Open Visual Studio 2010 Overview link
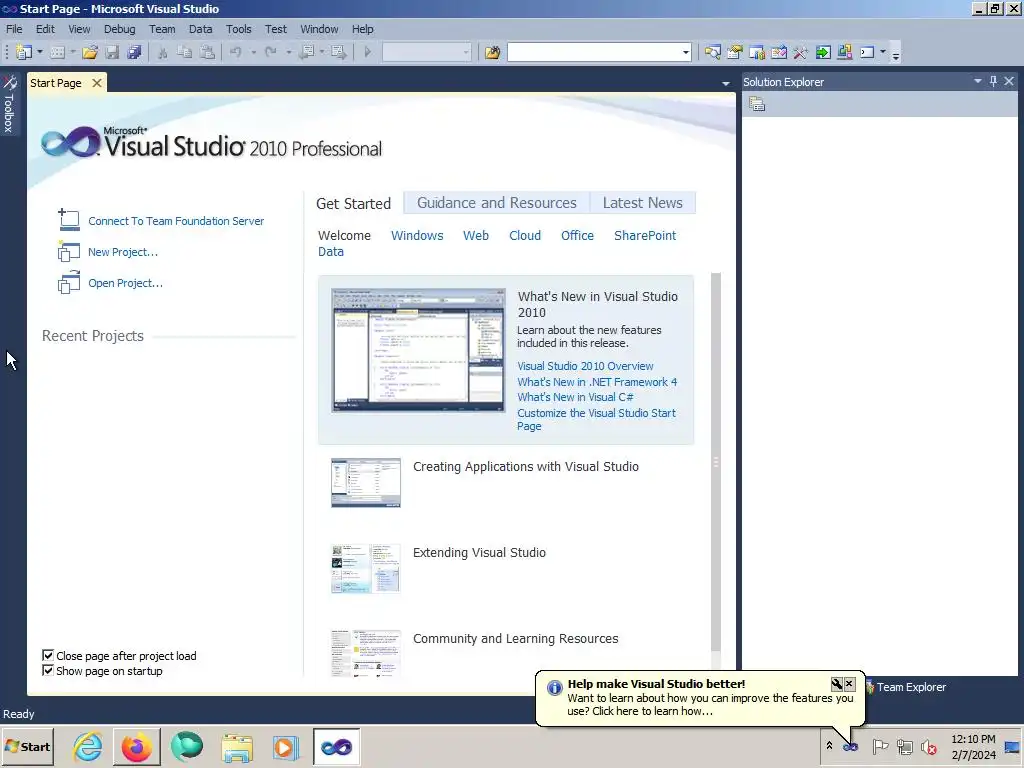The height and width of the screenshot is (768, 1024). point(585,366)
